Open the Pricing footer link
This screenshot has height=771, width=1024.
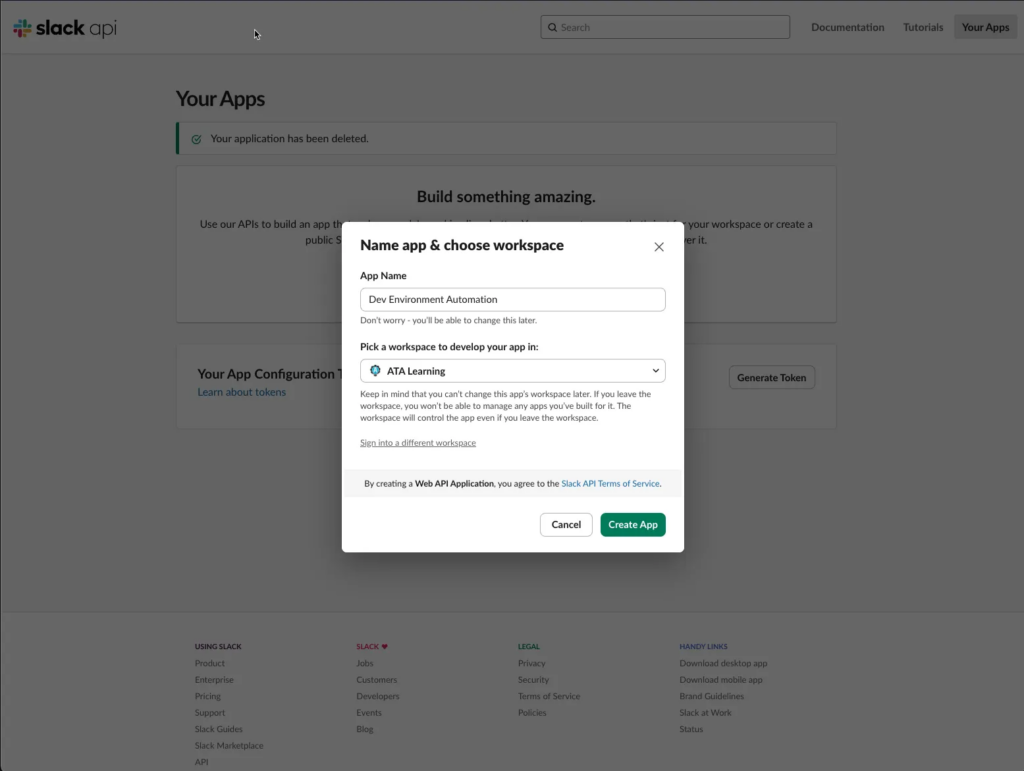click(208, 696)
